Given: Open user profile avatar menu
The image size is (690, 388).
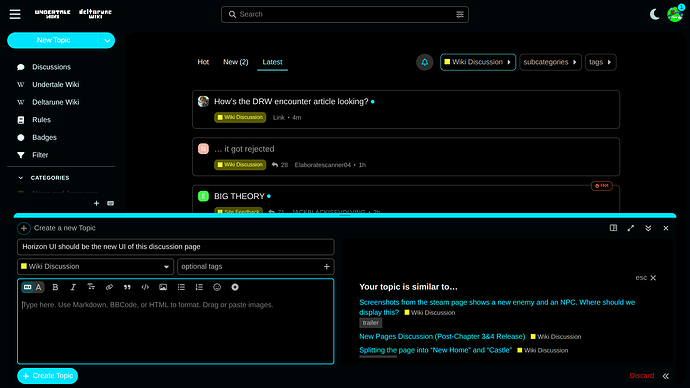Looking at the screenshot, I should coord(675,14).
